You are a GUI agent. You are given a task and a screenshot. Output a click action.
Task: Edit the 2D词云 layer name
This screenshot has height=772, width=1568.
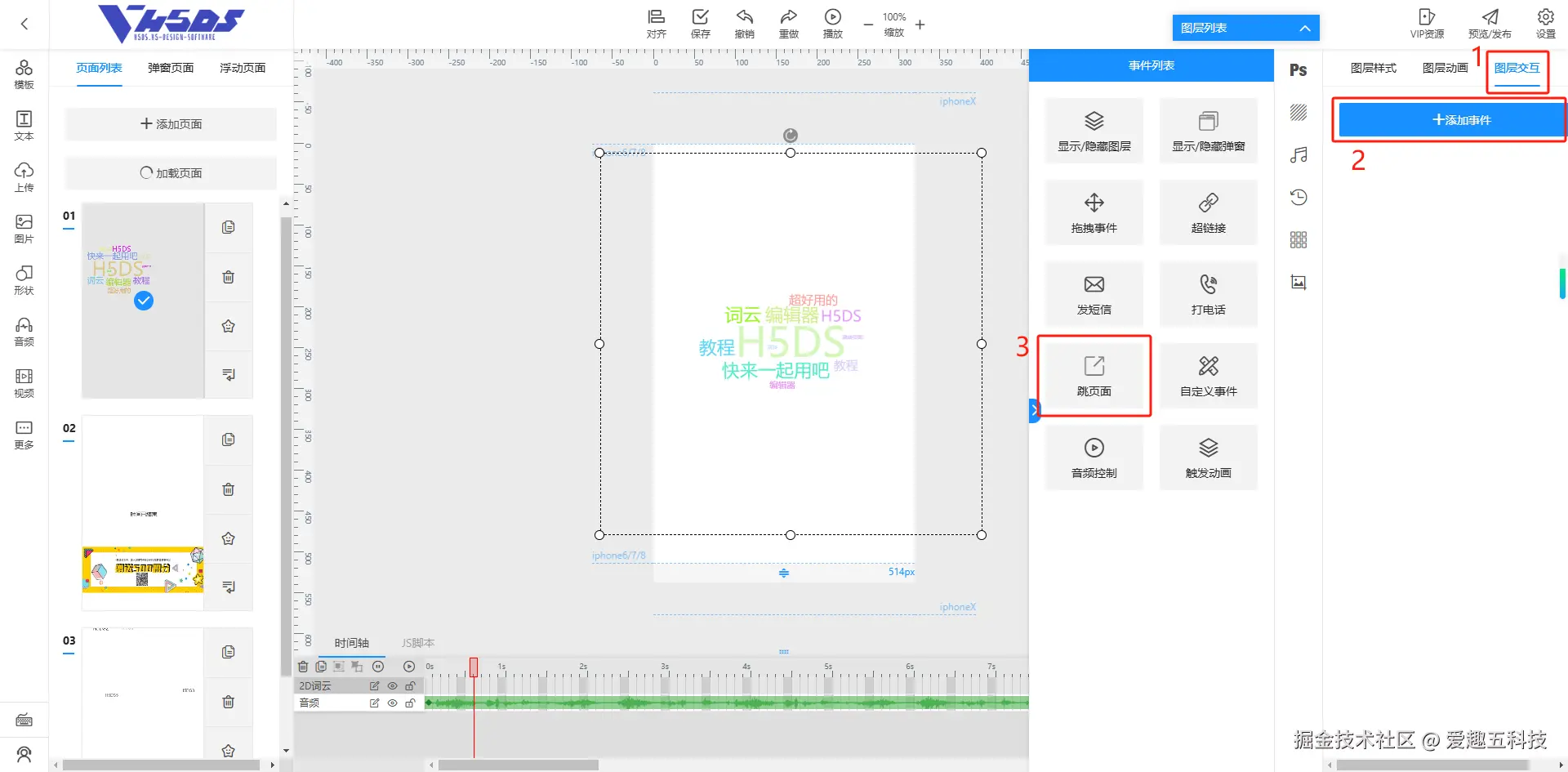pos(374,686)
